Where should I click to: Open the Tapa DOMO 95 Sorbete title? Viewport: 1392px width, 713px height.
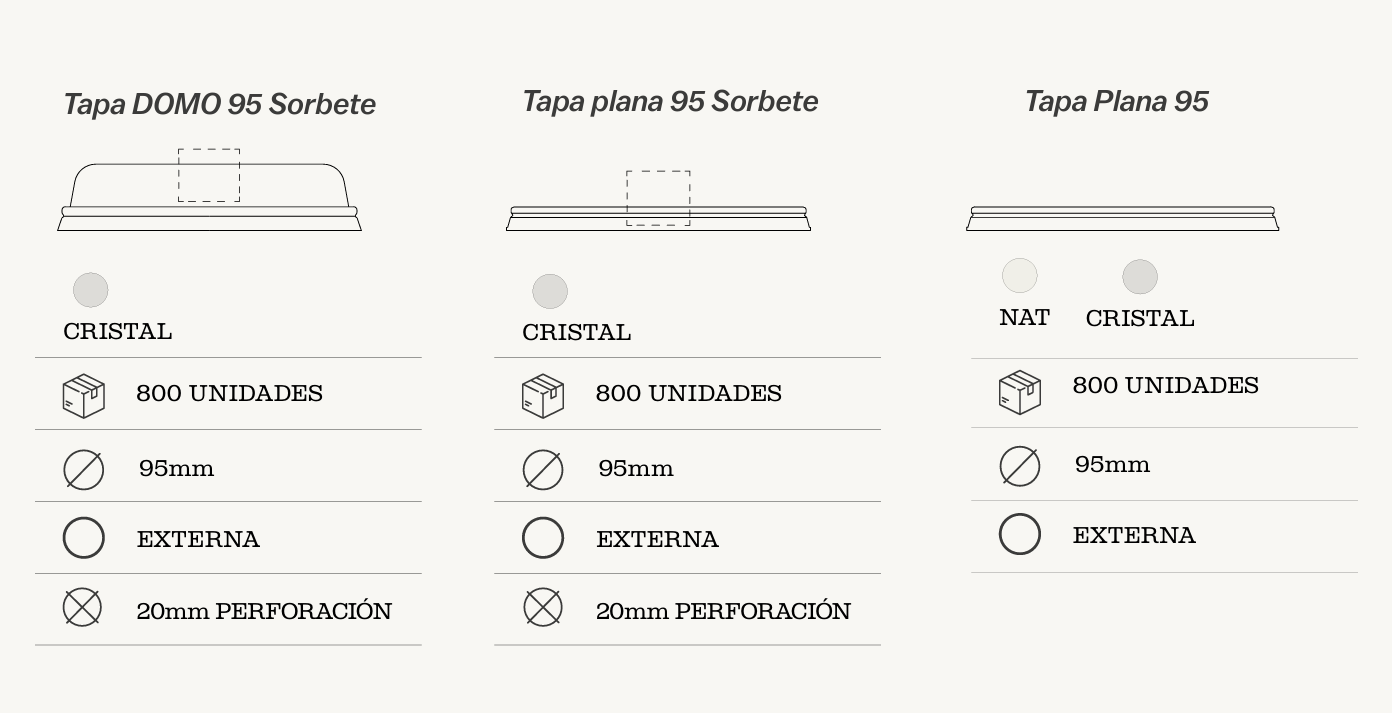click(x=219, y=104)
